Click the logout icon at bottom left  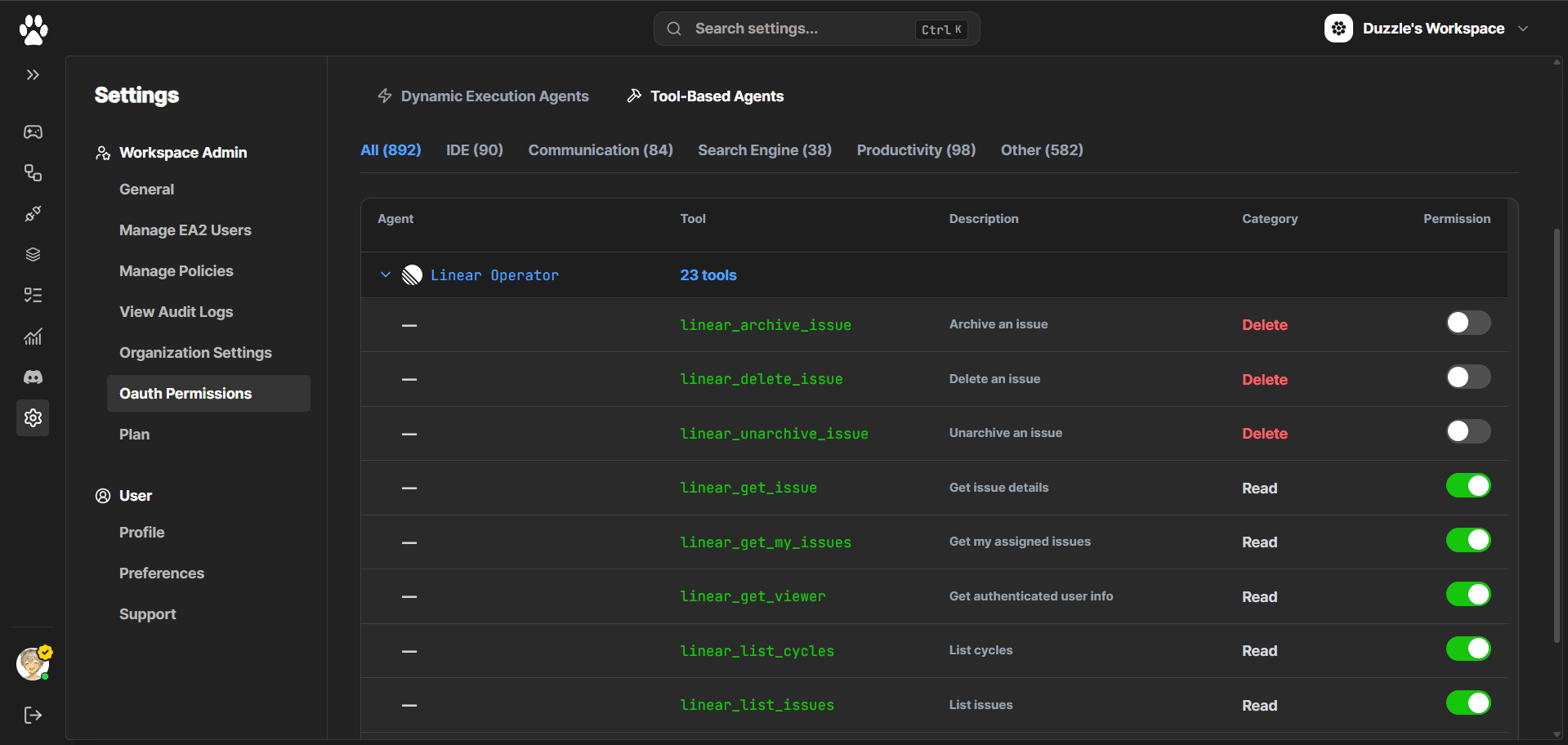33,716
